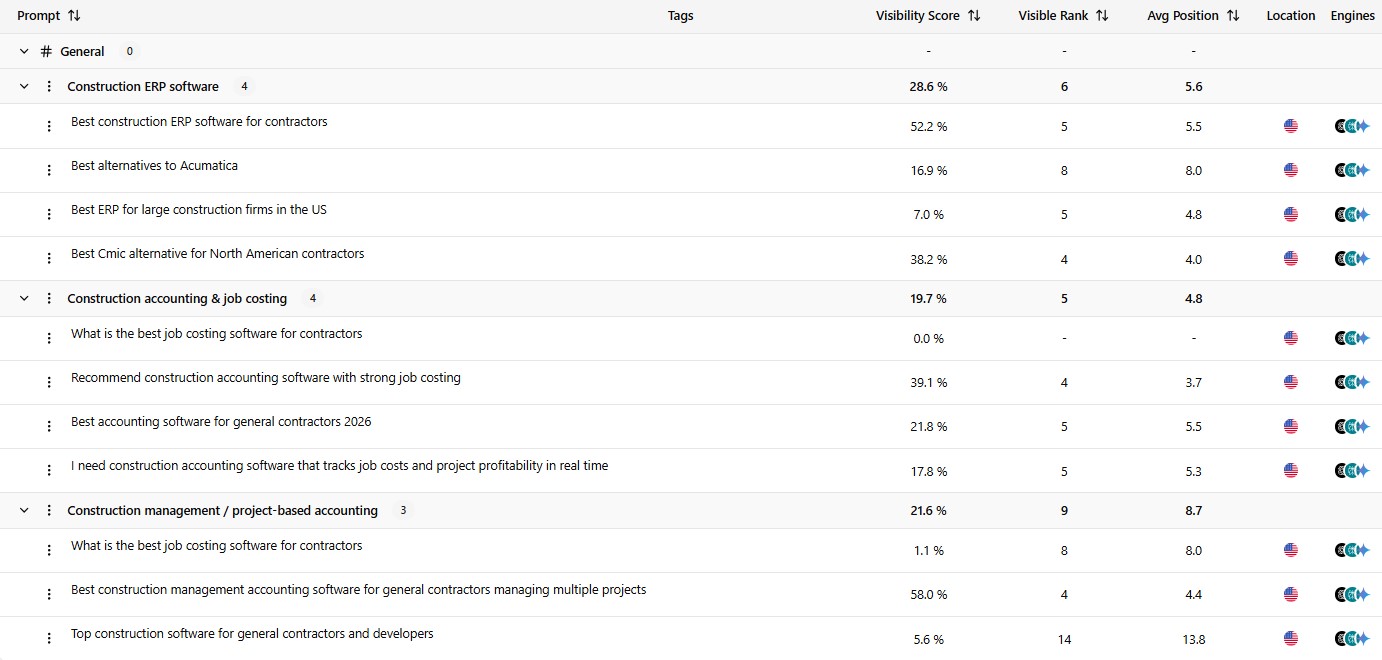
Task: Collapse Construction accounting & job costing group
Action: point(24,299)
